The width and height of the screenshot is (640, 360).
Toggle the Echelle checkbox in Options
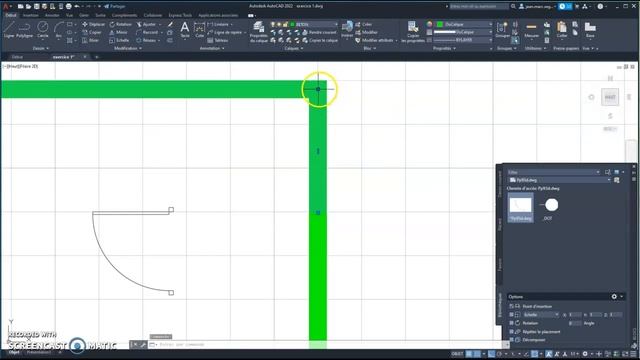[511, 315]
